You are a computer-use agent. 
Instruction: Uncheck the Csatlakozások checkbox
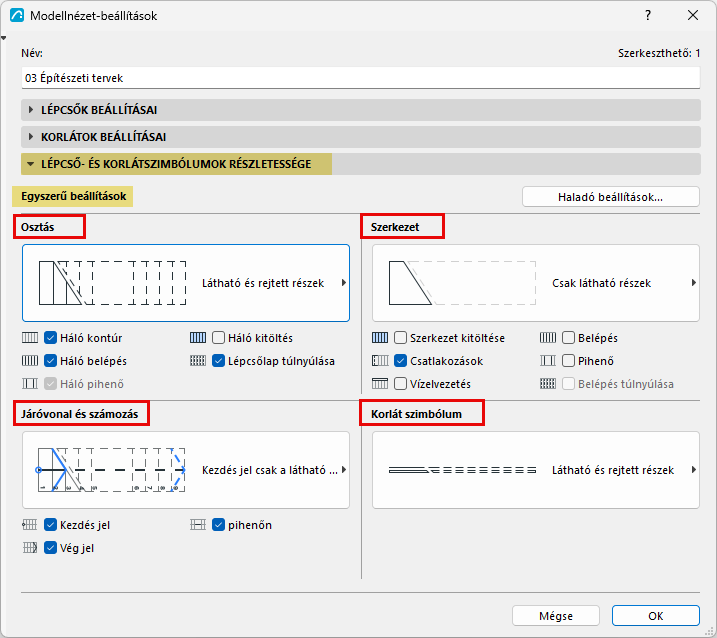(x=400, y=361)
